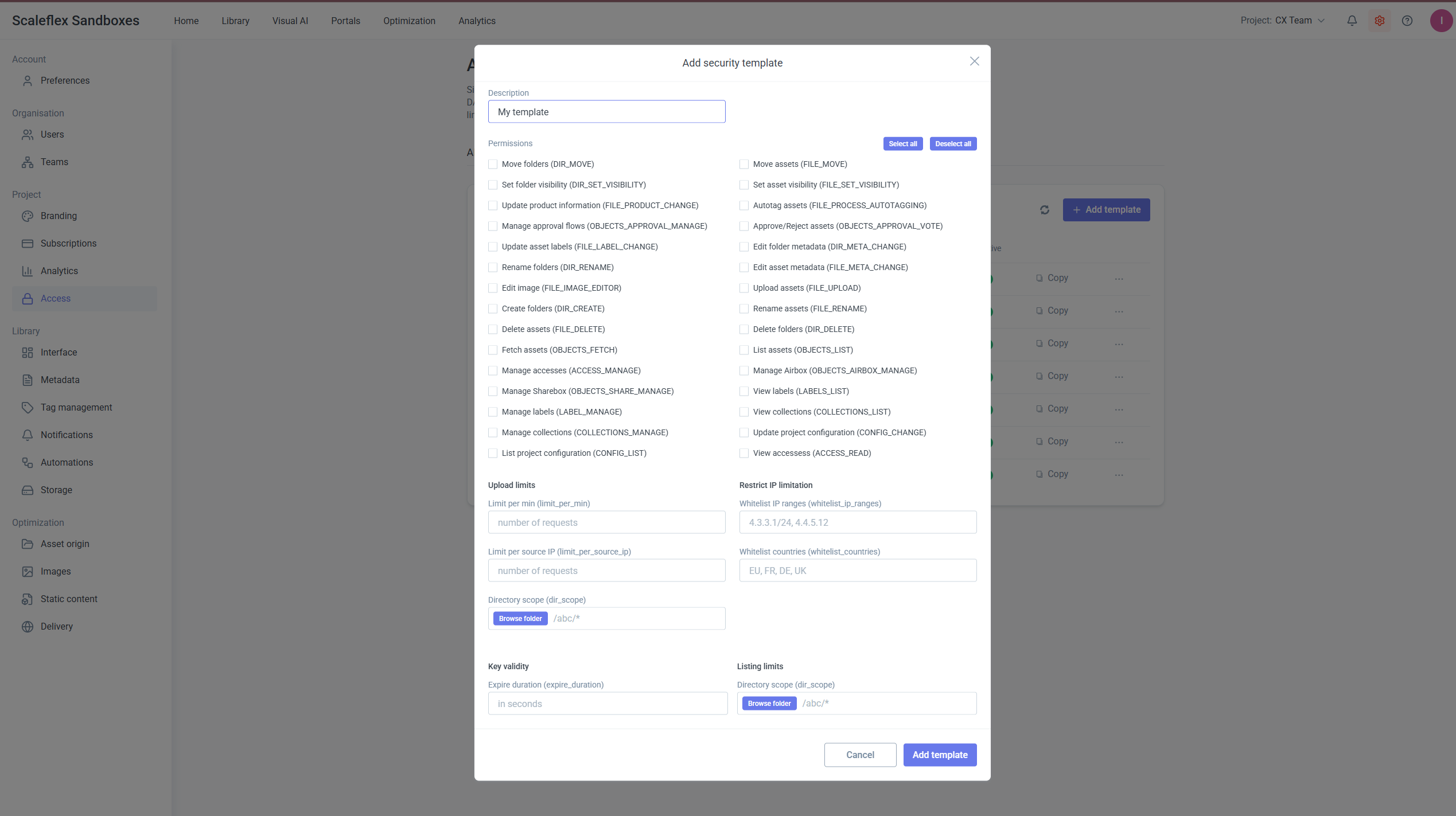Screen dimensions: 1456x816
Task: Open Tag management sidebar item
Action: tap(76, 407)
